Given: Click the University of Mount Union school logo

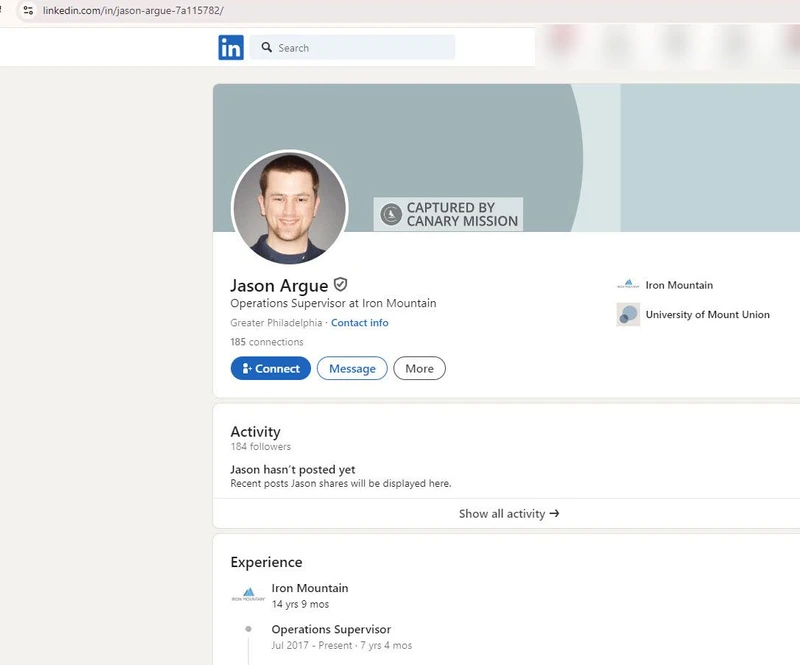Looking at the screenshot, I should tap(627, 314).
